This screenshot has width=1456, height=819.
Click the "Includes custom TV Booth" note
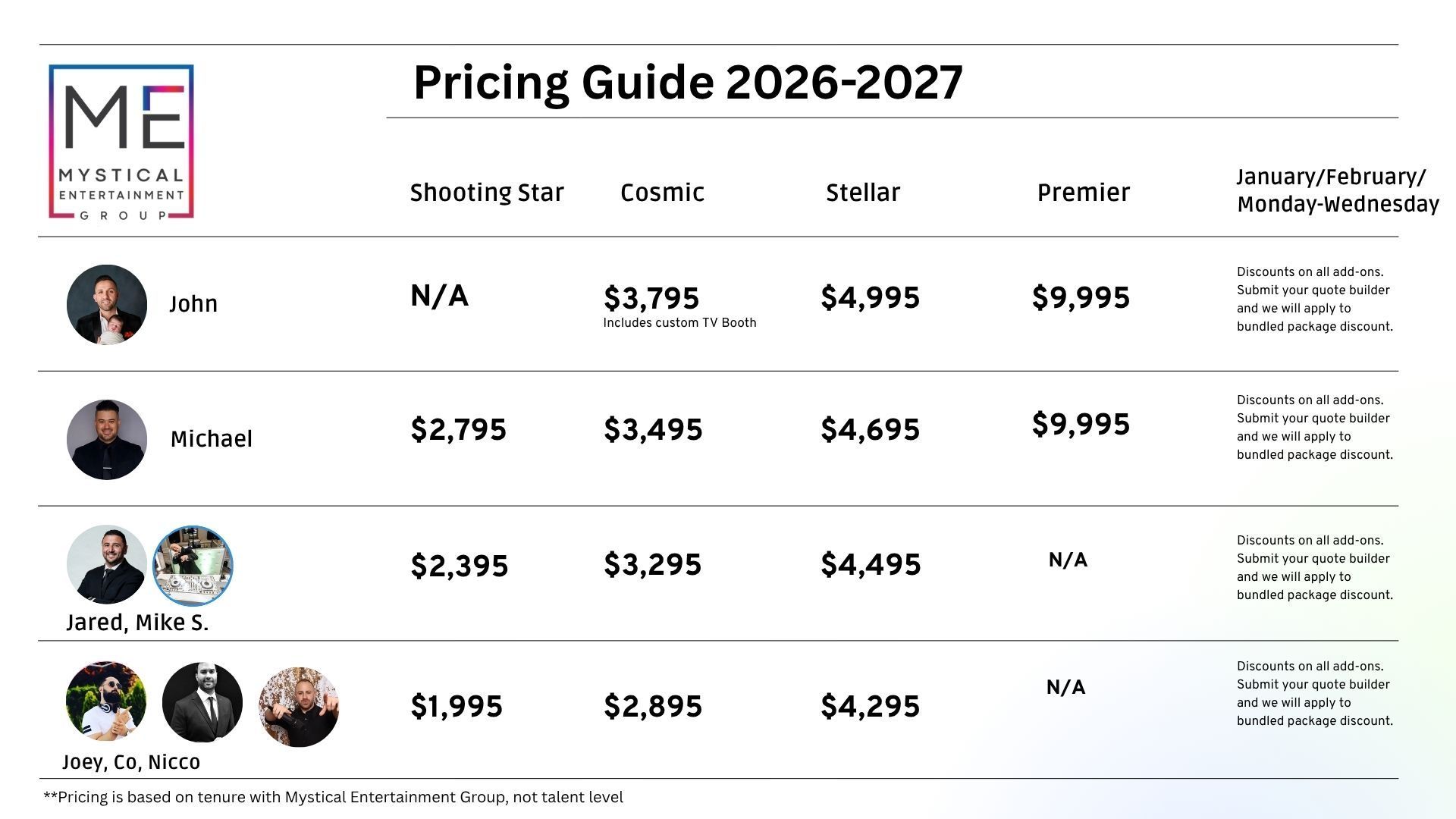coord(679,323)
